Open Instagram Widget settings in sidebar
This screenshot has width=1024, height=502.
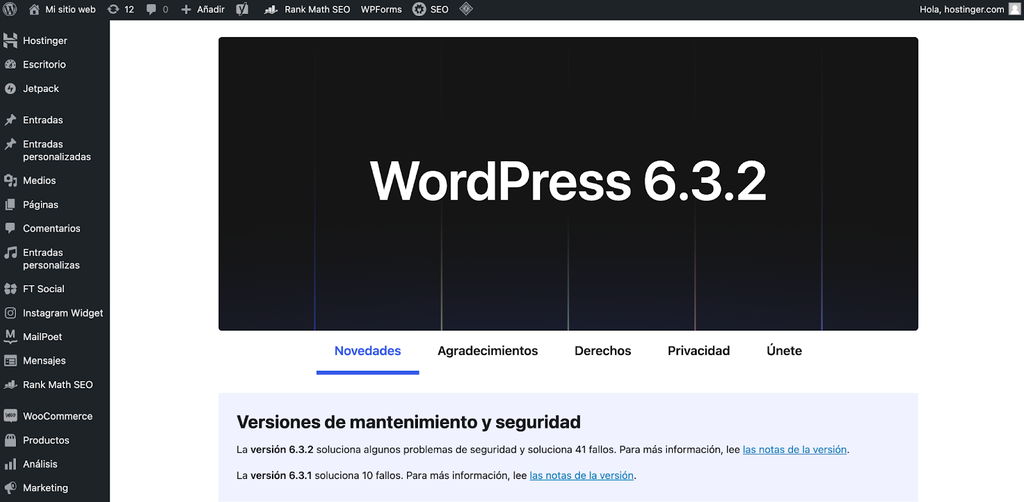[x=62, y=313]
